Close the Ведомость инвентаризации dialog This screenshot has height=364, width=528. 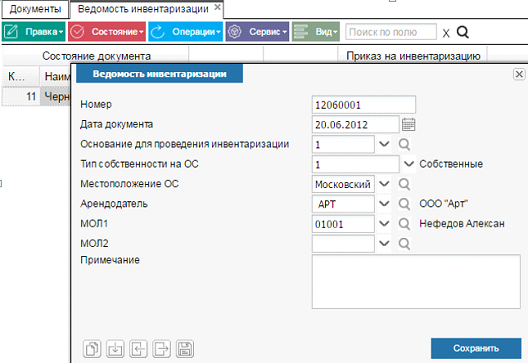(519, 74)
